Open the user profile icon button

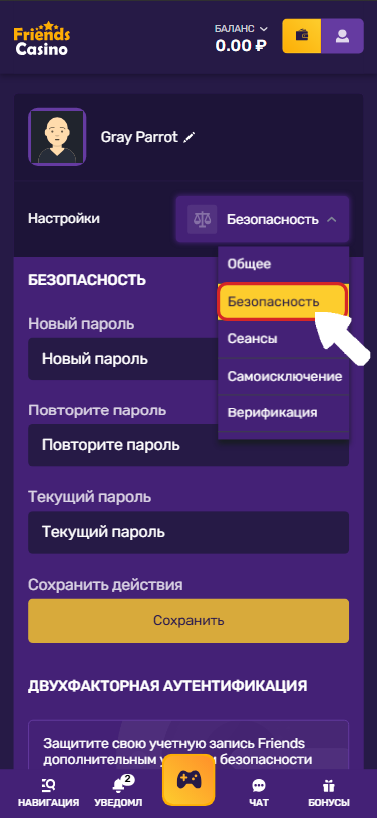[342, 36]
